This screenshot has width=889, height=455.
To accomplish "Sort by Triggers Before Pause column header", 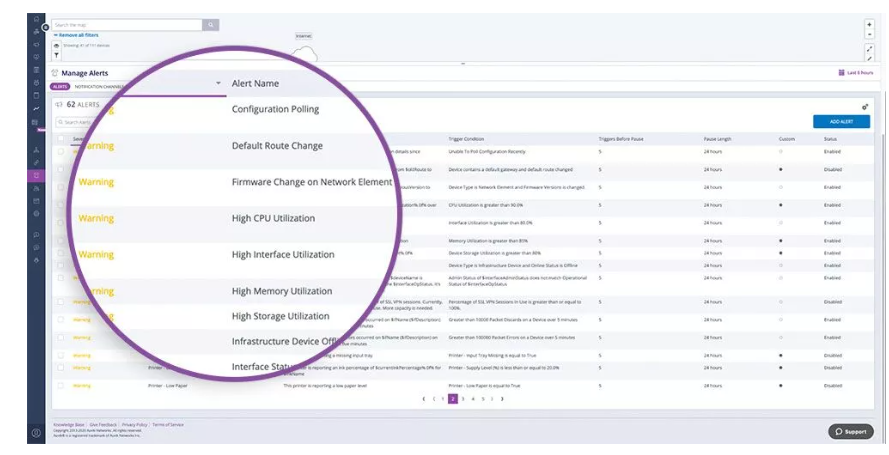I will (x=621, y=139).
